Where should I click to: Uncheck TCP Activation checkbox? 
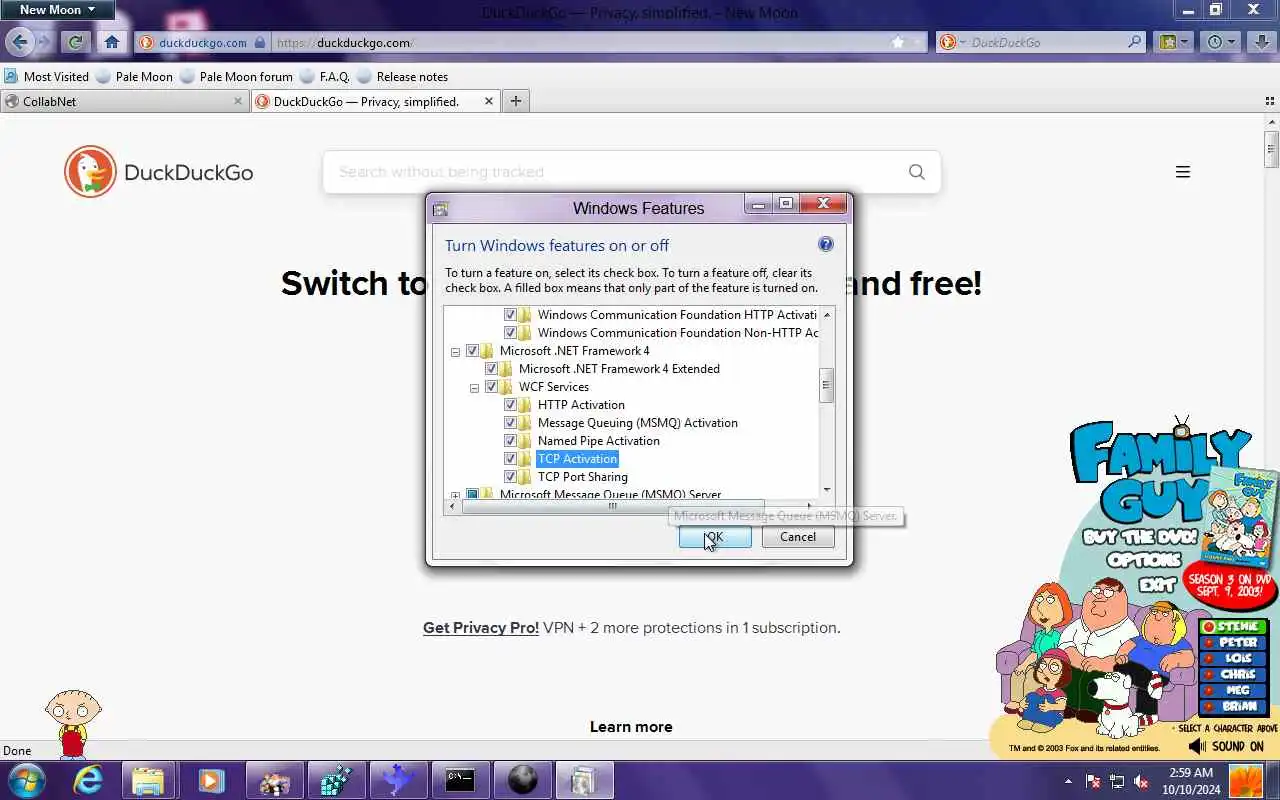coord(510,459)
